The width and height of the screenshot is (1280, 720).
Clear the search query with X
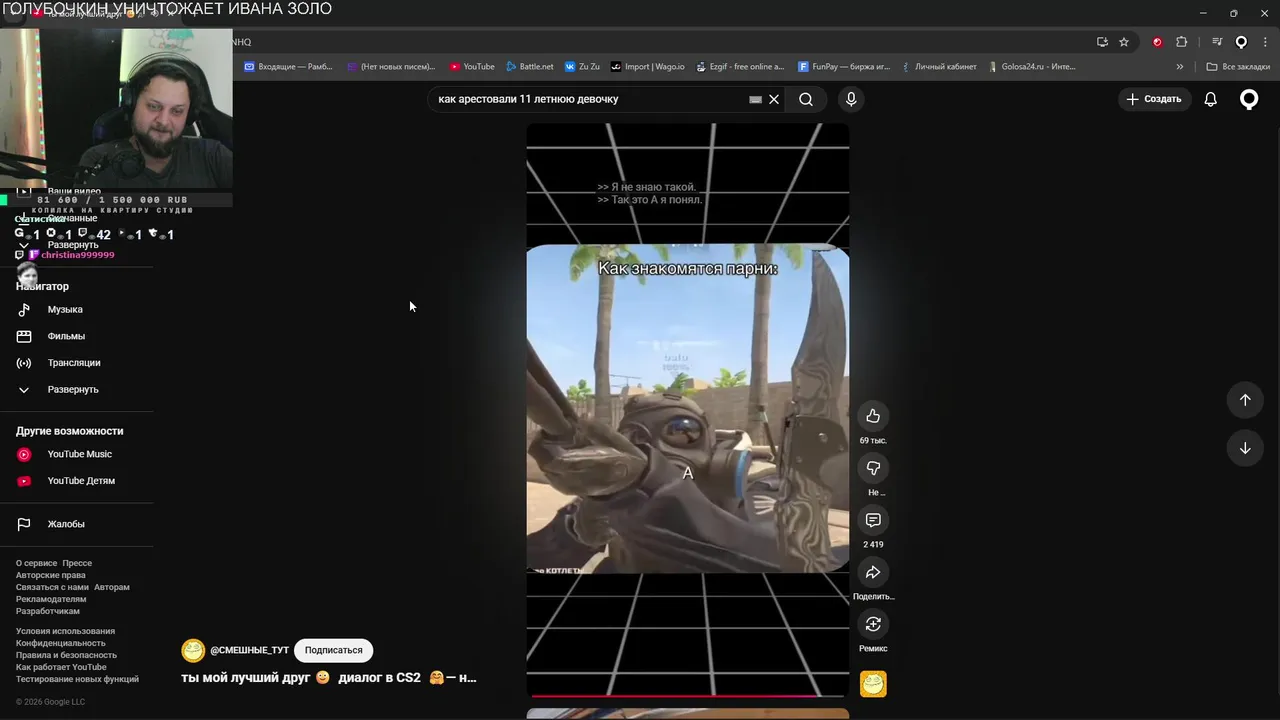tap(774, 99)
